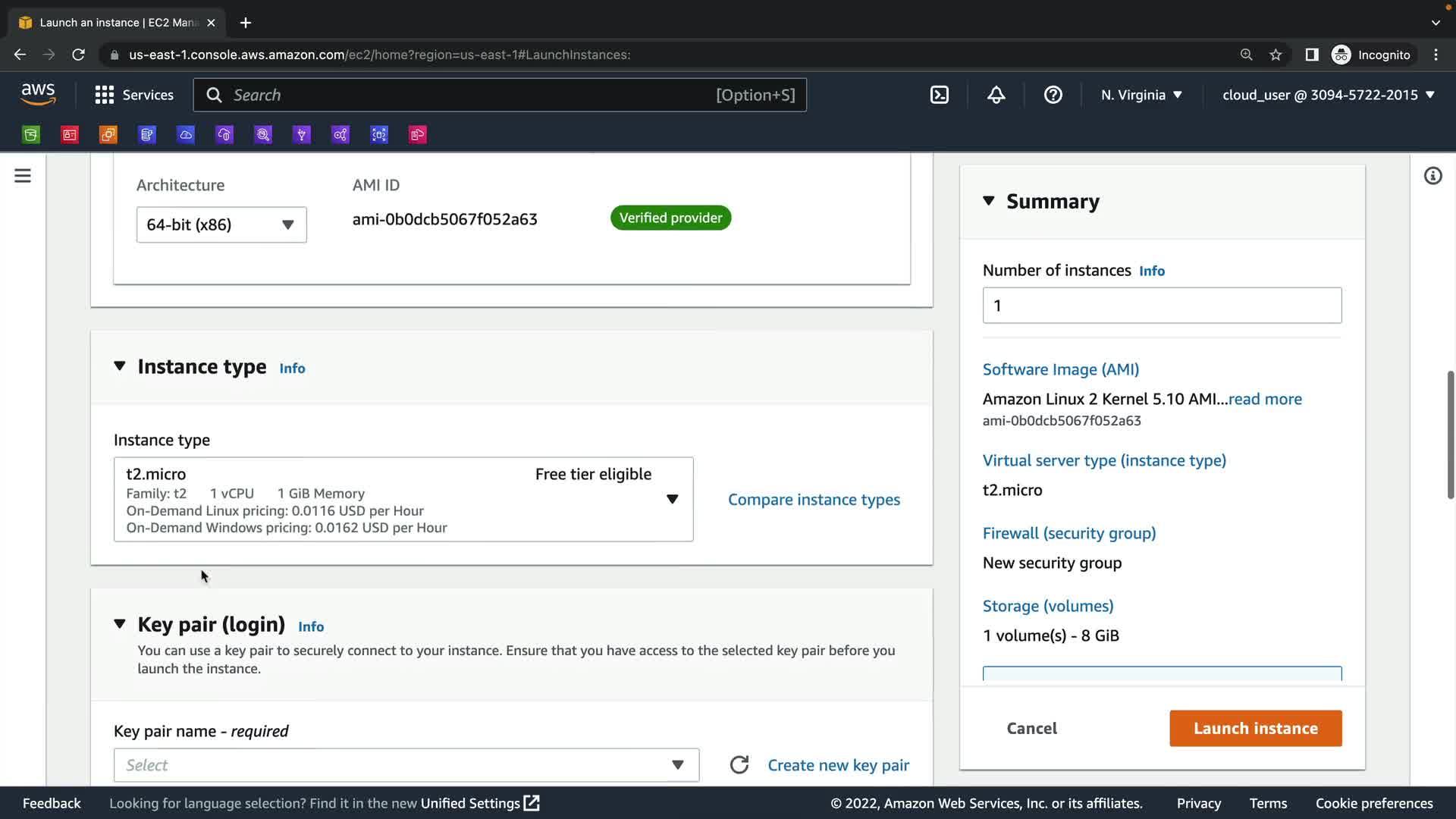Open the N. Virginia region menu

point(1141,95)
